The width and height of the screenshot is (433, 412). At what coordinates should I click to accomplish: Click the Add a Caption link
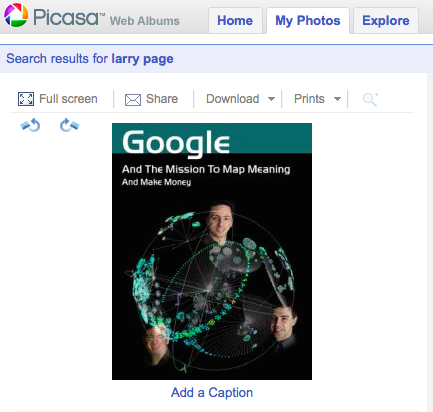212,393
